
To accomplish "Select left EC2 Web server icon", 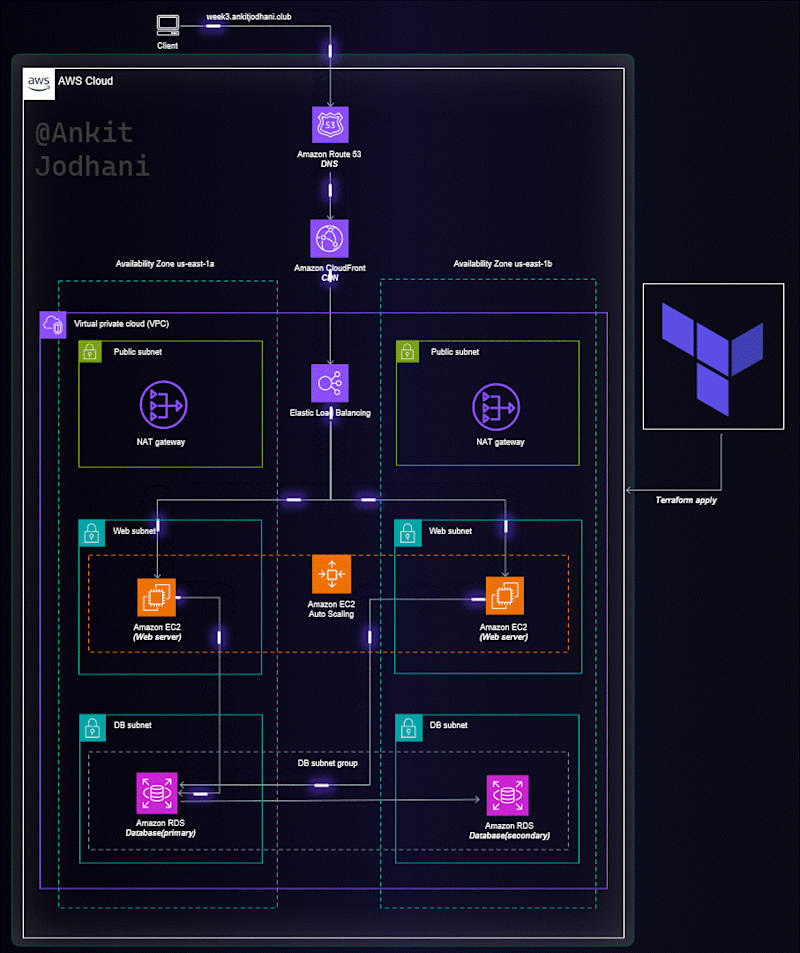I will coord(157,597).
